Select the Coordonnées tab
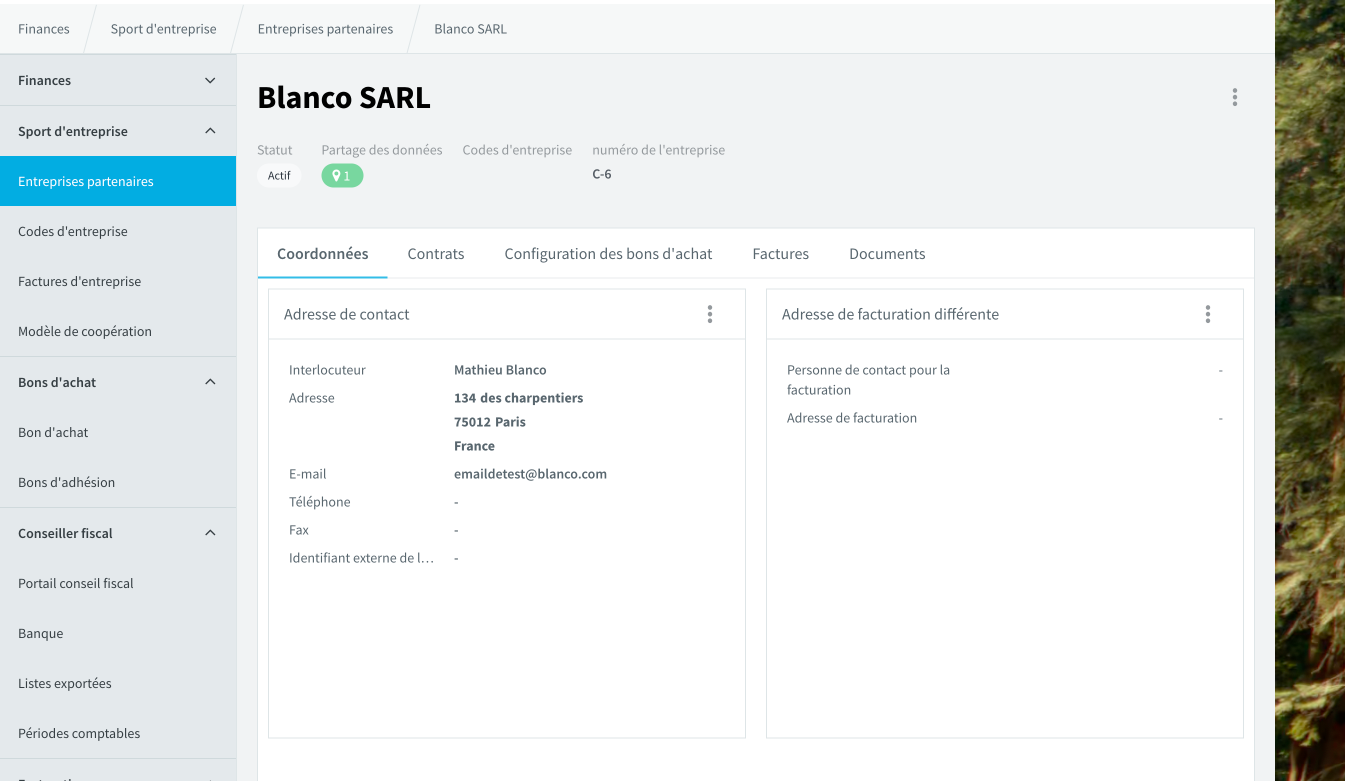The height and width of the screenshot is (781, 1345). 323,254
